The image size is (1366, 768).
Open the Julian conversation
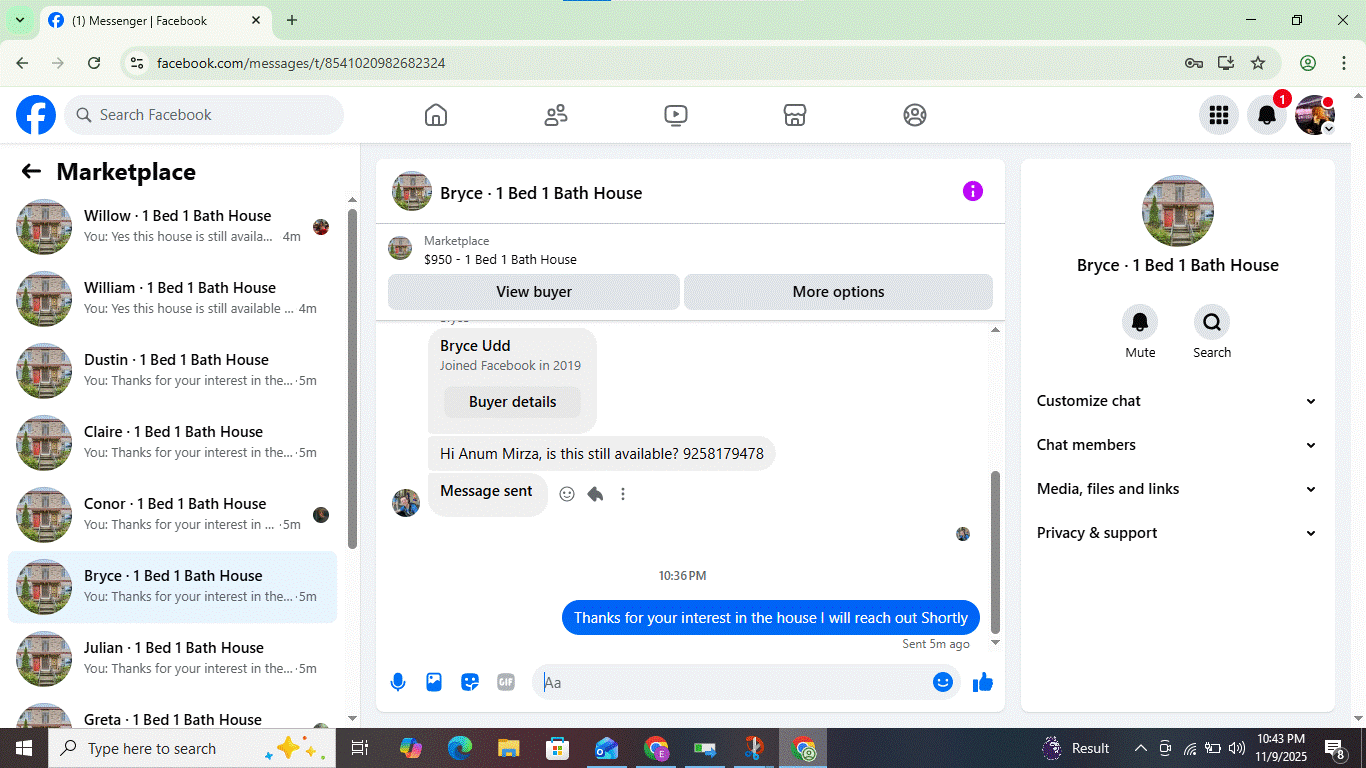pos(173,659)
